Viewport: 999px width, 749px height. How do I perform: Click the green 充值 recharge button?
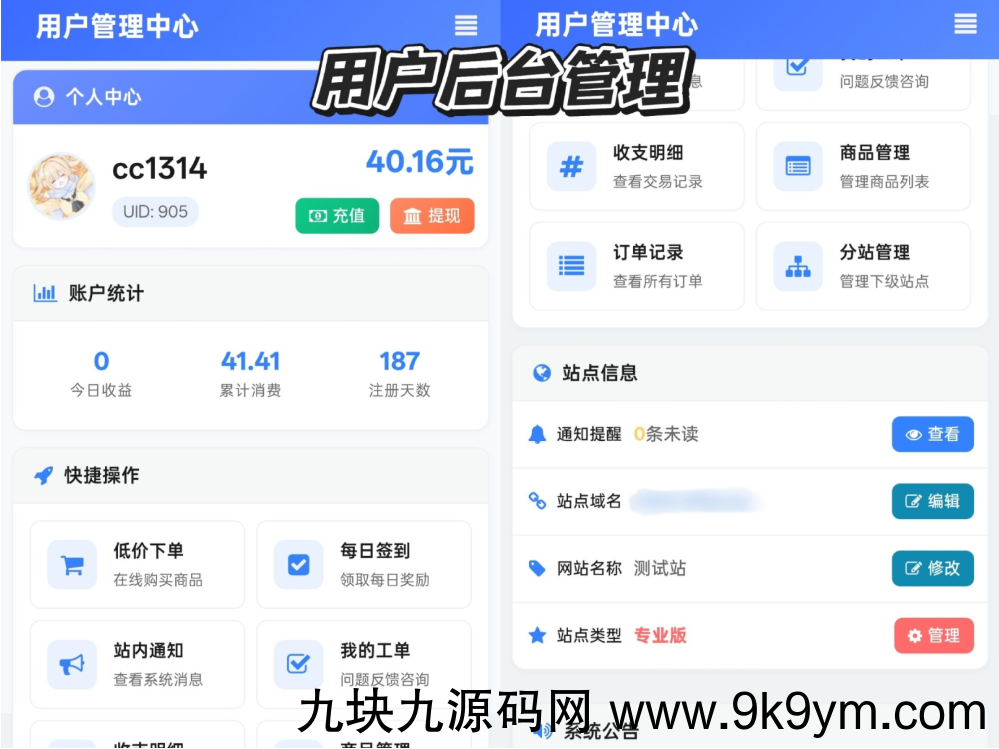click(337, 216)
